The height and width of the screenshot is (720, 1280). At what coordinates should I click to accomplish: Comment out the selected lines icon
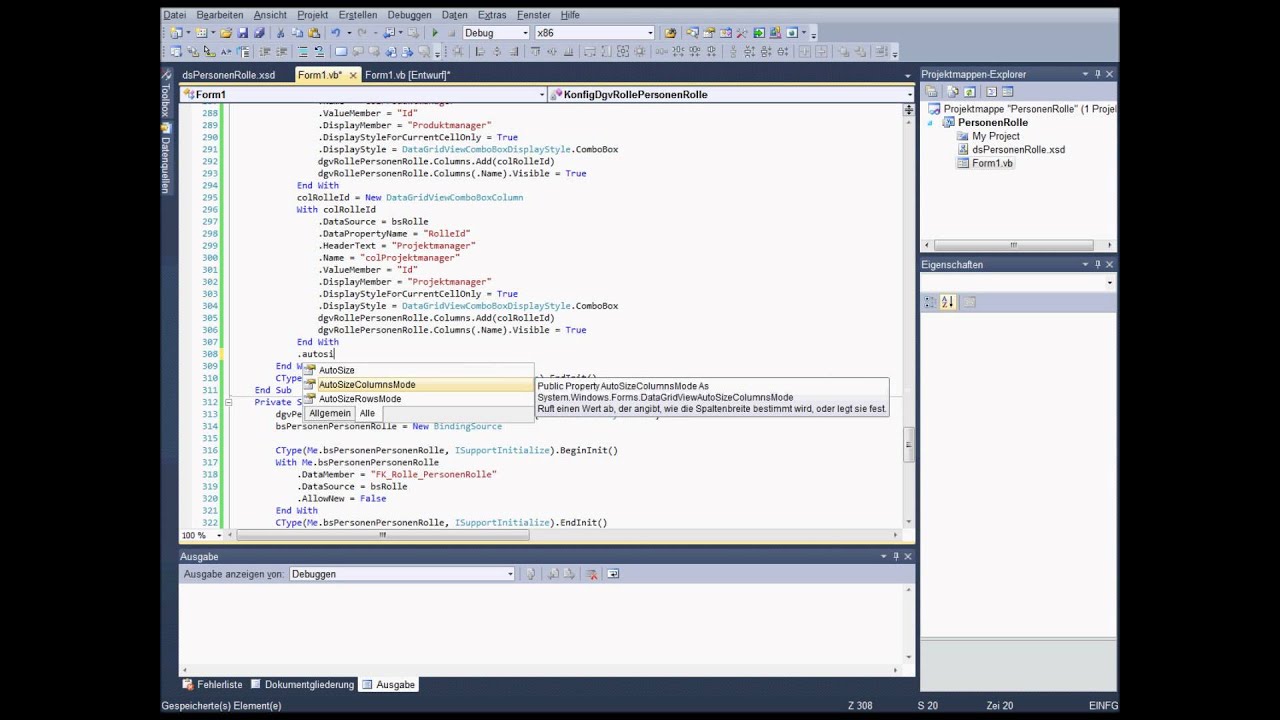303,52
